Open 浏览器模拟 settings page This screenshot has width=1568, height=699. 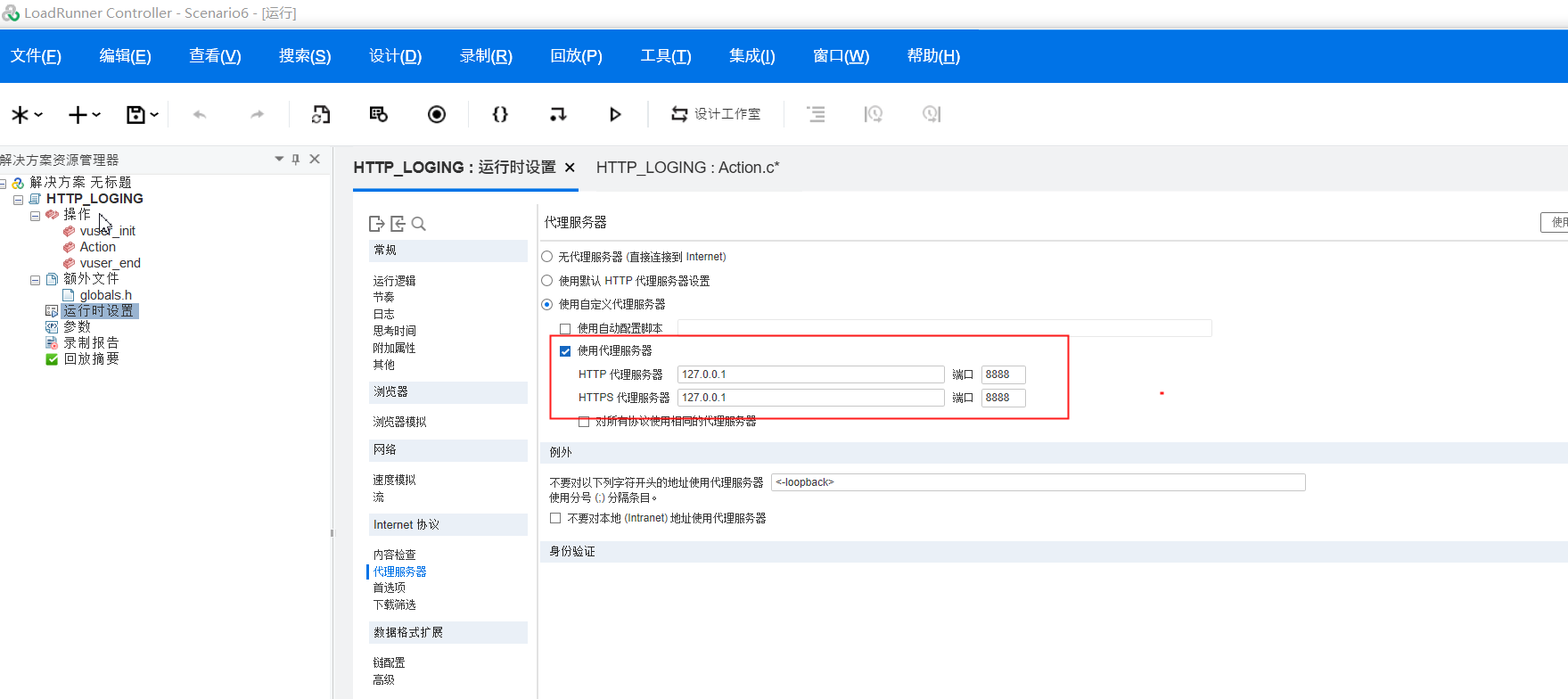point(399,422)
